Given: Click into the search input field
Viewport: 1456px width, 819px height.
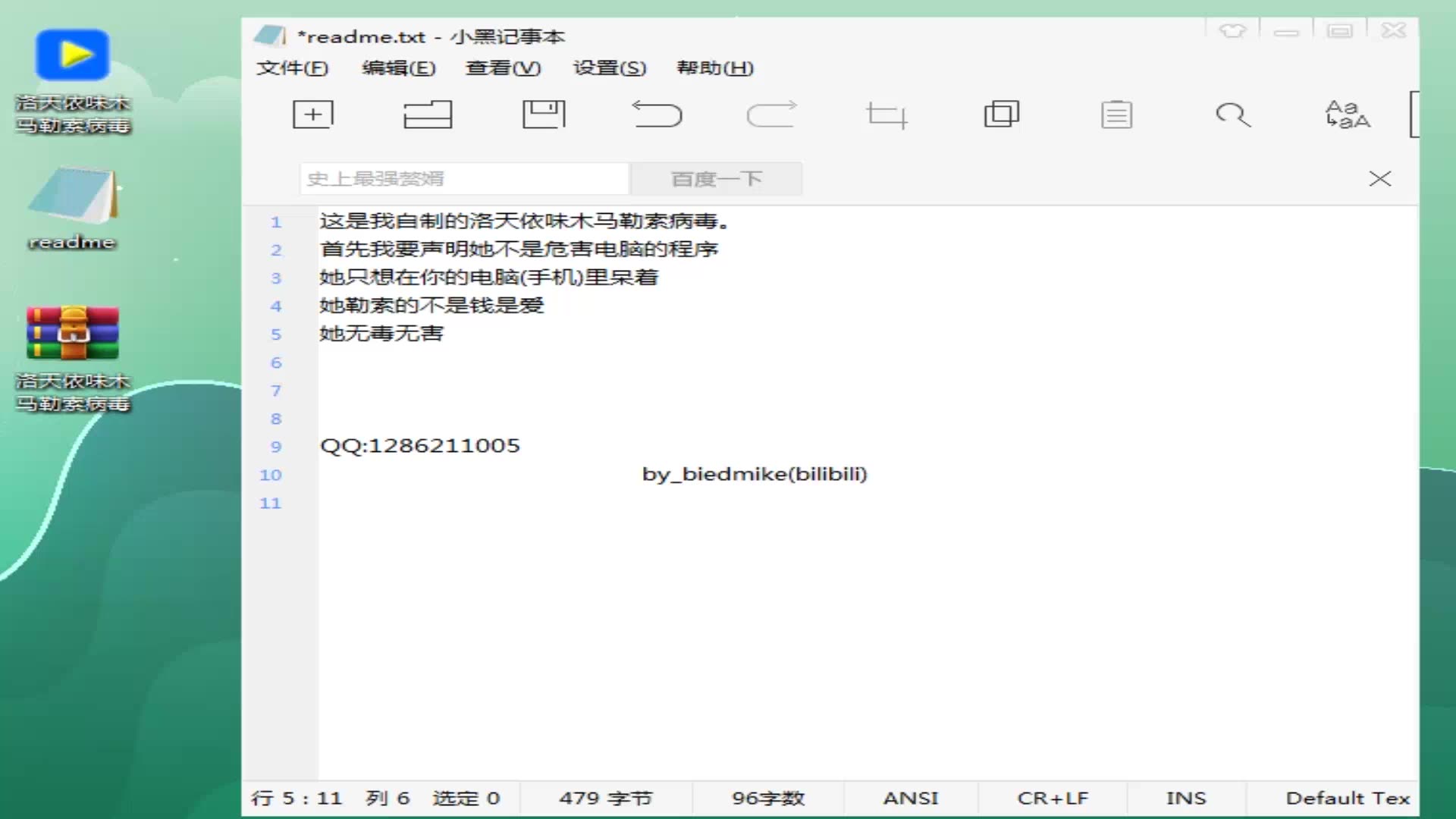Looking at the screenshot, I should (x=464, y=179).
